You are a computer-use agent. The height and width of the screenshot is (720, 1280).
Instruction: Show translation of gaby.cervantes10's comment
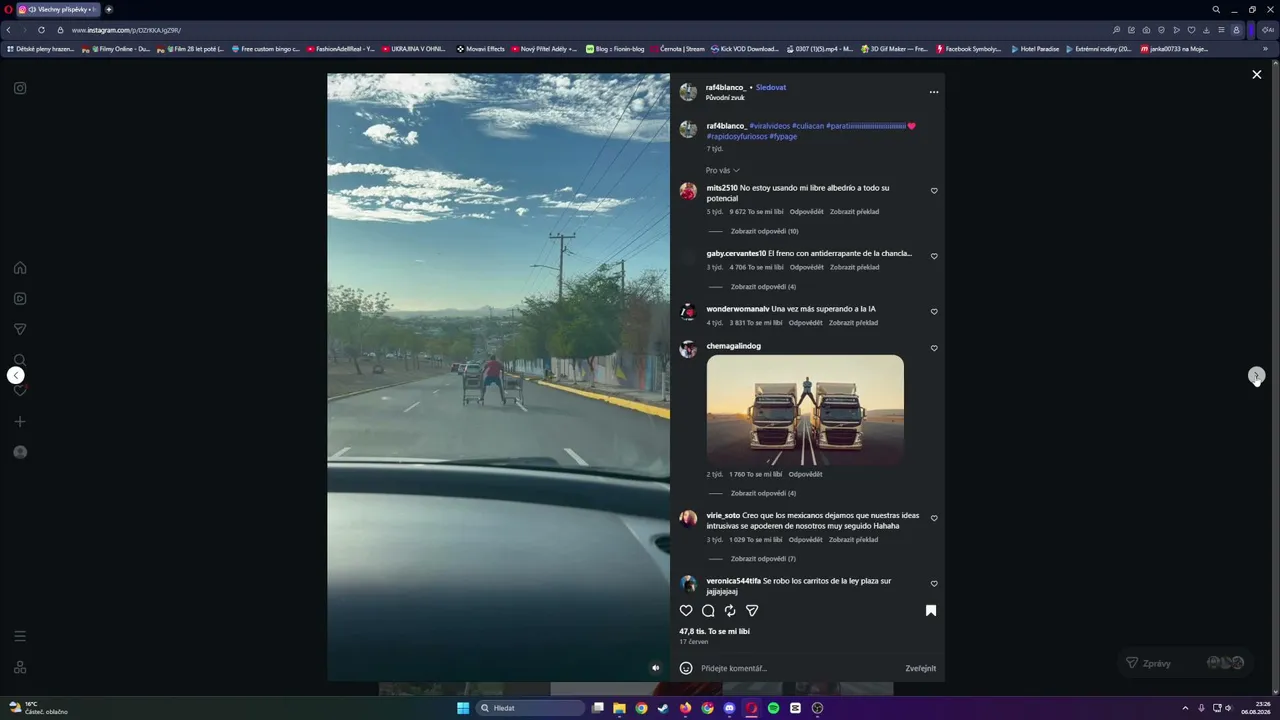[854, 267]
